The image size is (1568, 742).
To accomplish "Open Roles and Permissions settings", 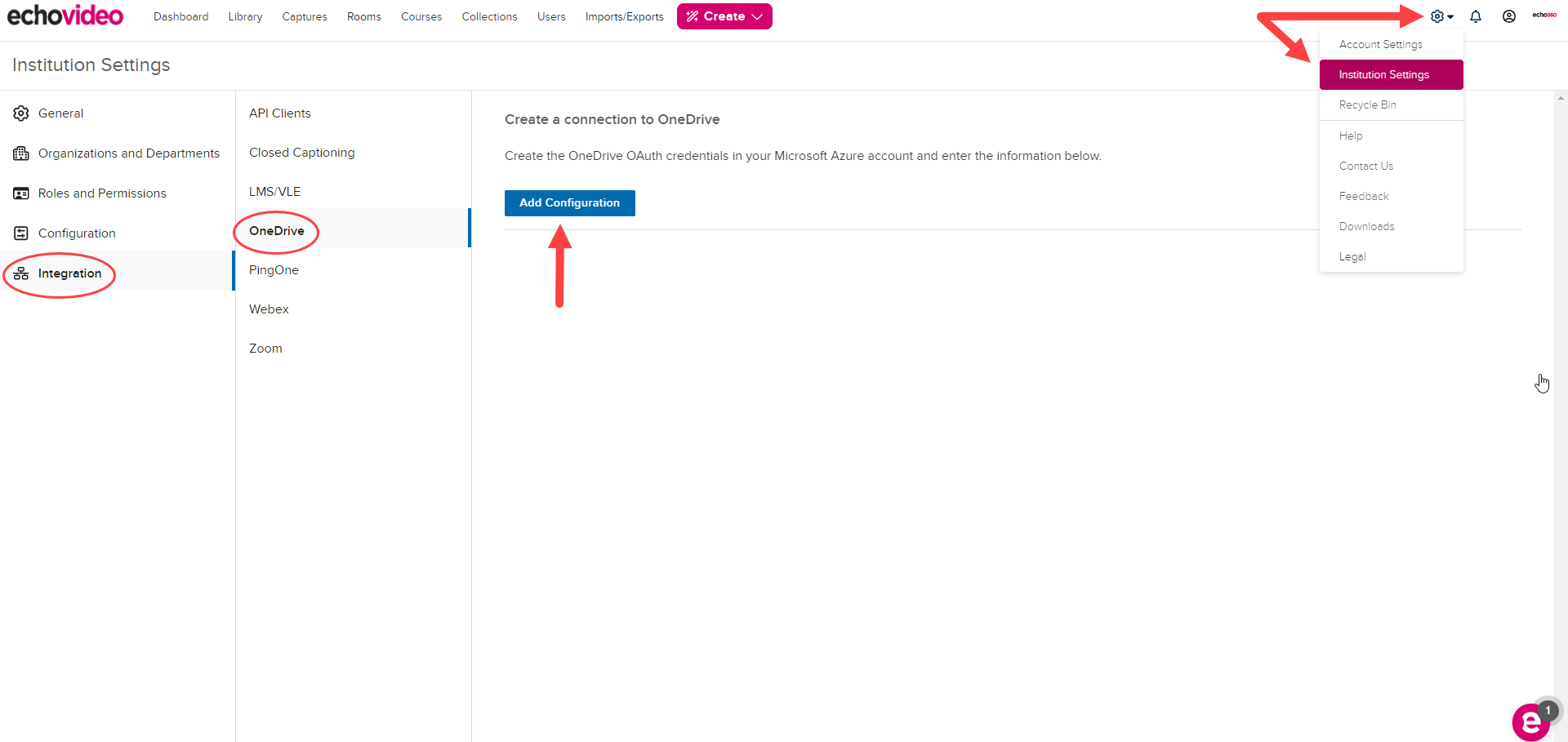I will [x=118, y=193].
